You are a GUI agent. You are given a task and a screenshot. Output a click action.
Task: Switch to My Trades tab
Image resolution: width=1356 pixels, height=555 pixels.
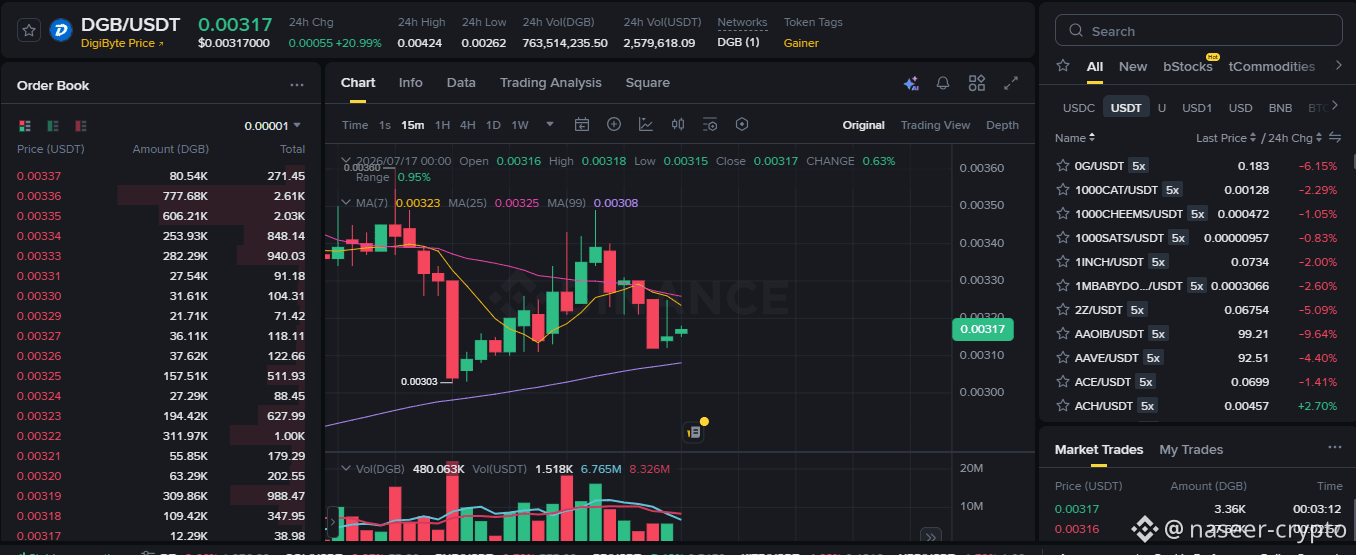(x=1191, y=450)
